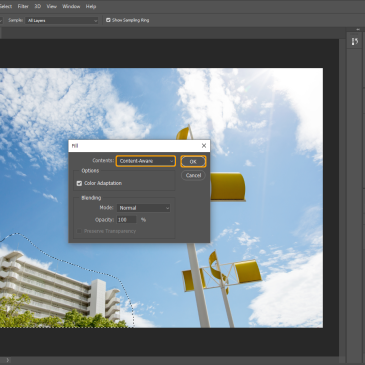
Task: Open the Contents dropdown showing Content-Aware
Action: (146, 161)
